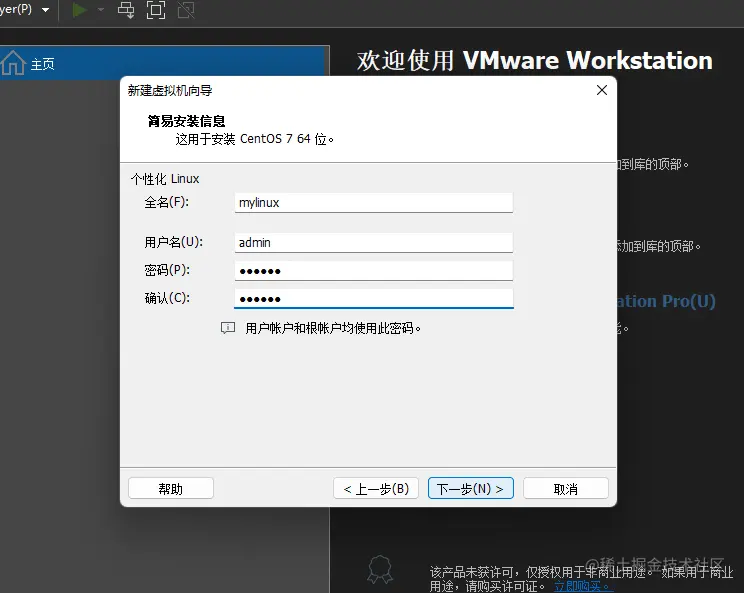Click the 简易安装信息 heading text
This screenshot has width=744, height=593.
click(186, 121)
